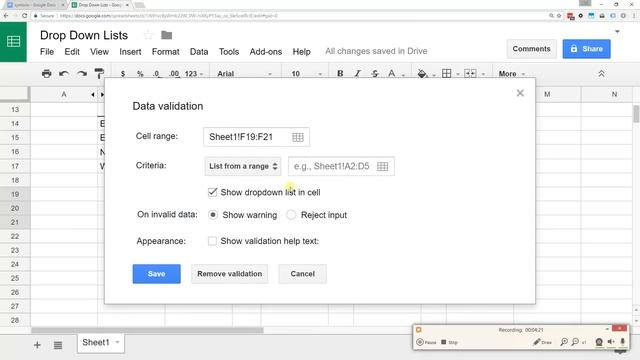Open the font size 10 dropdown
The width and height of the screenshot is (640, 360).
click(x=307, y=74)
